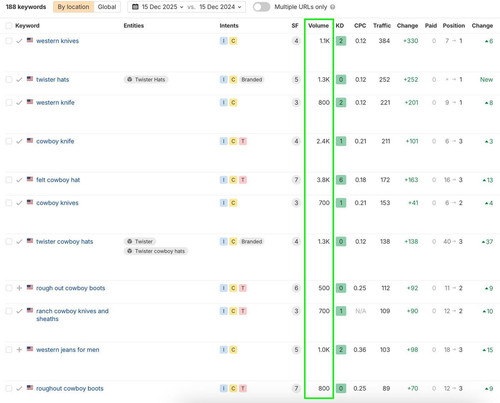Click the calendar icon in the date selector

pyautogui.click(x=135, y=7)
